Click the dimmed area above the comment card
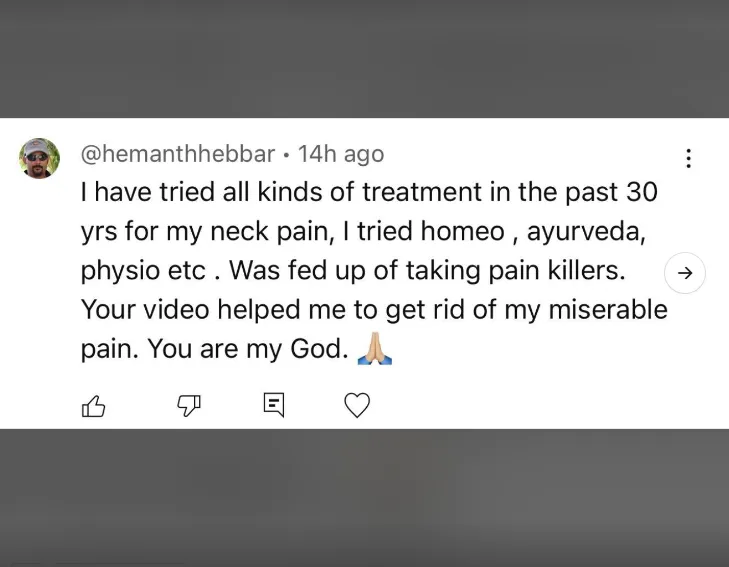 tap(364, 58)
